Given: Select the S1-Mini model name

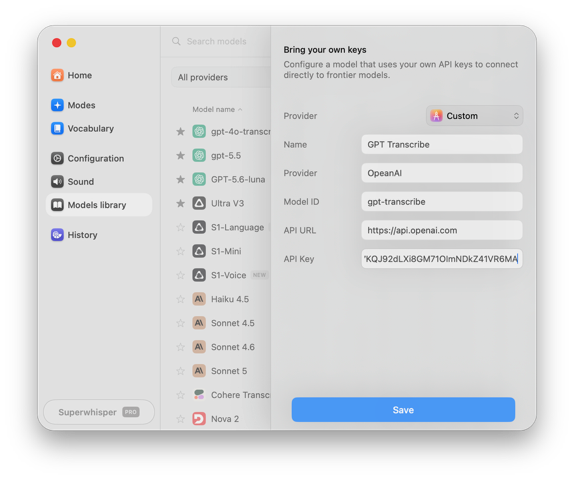Looking at the screenshot, I should 226,251.
